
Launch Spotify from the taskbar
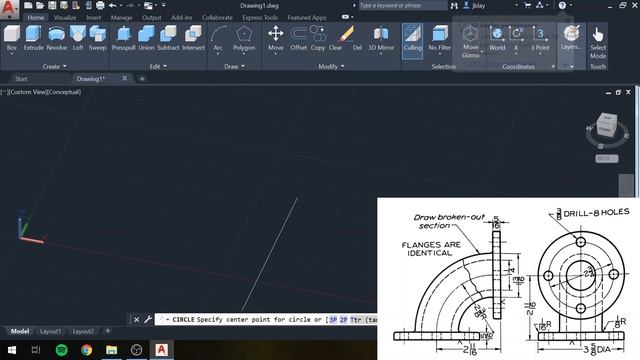pos(62,350)
